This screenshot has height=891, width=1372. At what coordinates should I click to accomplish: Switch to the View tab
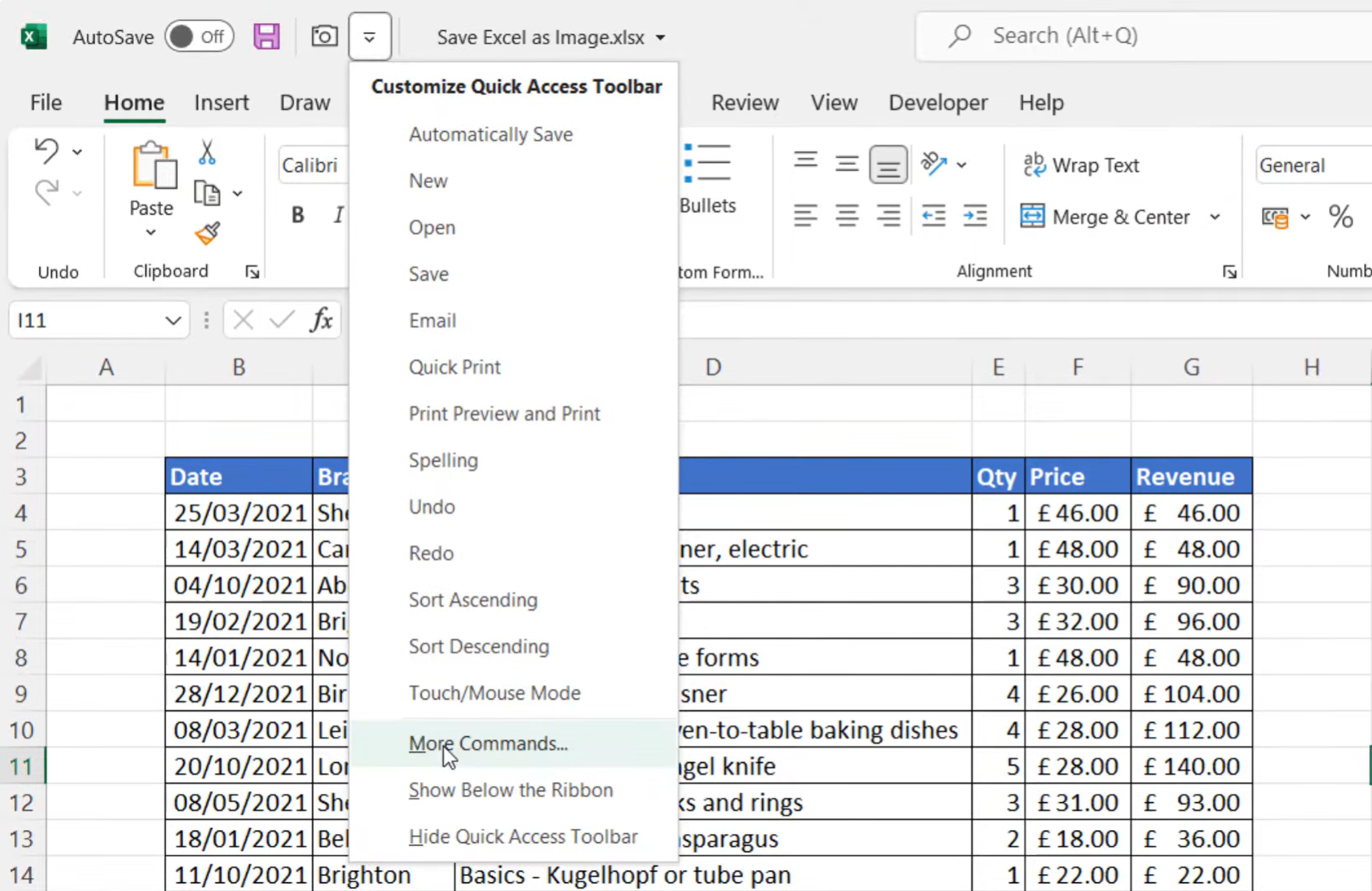coord(834,103)
